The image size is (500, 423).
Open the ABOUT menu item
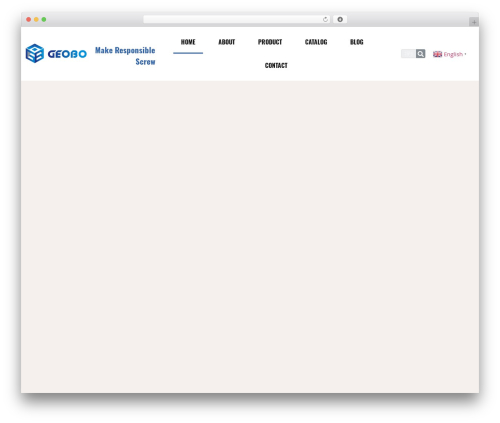[x=227, y=42]
